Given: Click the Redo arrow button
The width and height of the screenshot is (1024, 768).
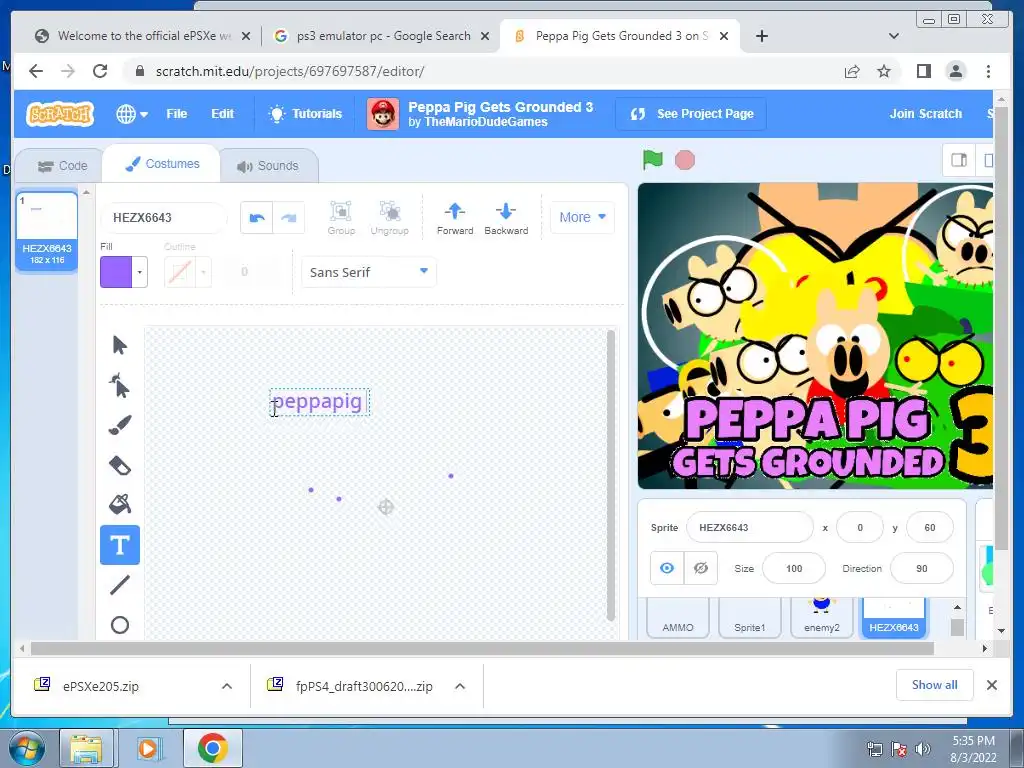Looking at the screenshot, I should point(289,217).
